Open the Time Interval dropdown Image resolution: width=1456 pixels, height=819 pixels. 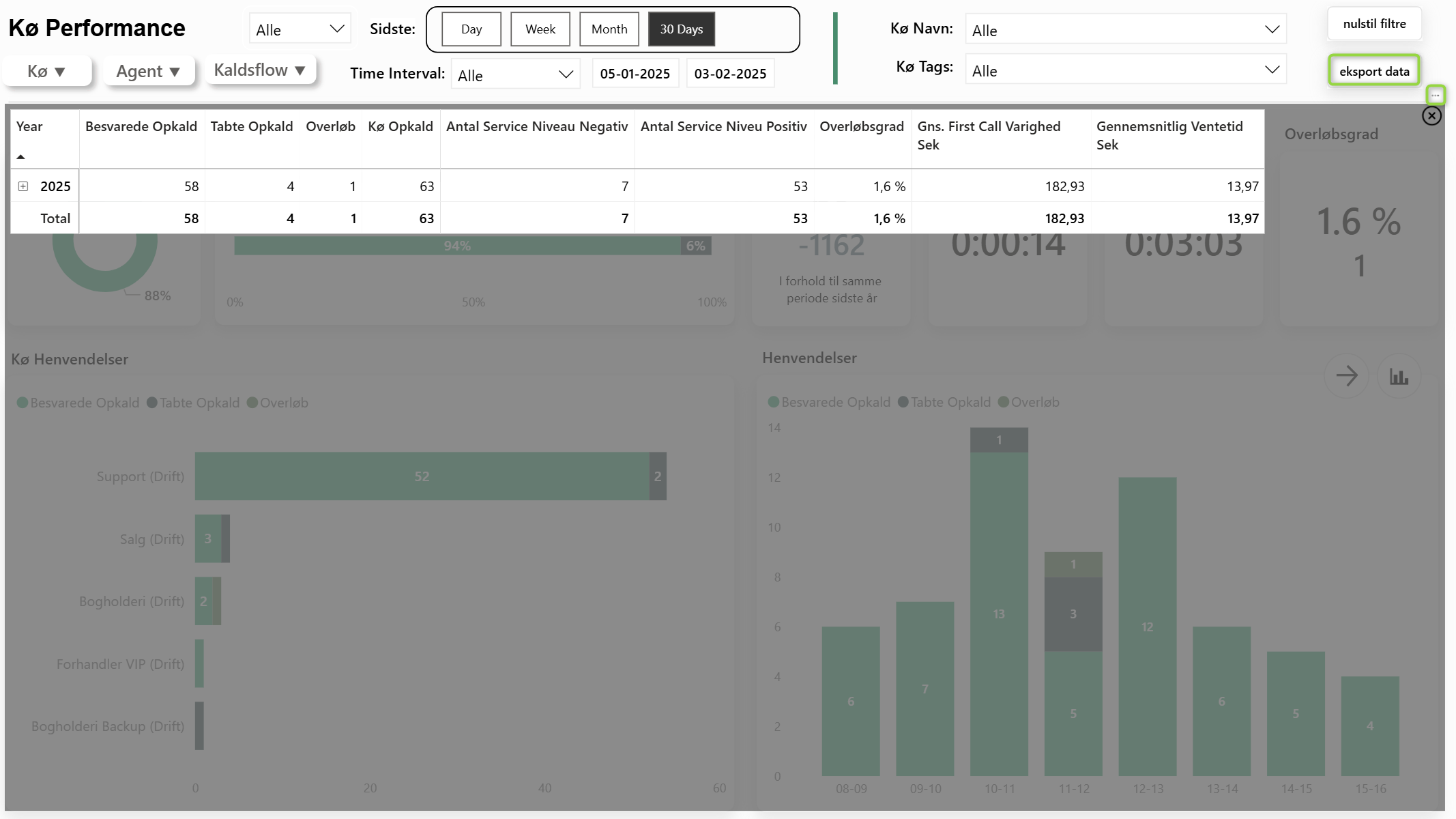click(x=515, y=74)
